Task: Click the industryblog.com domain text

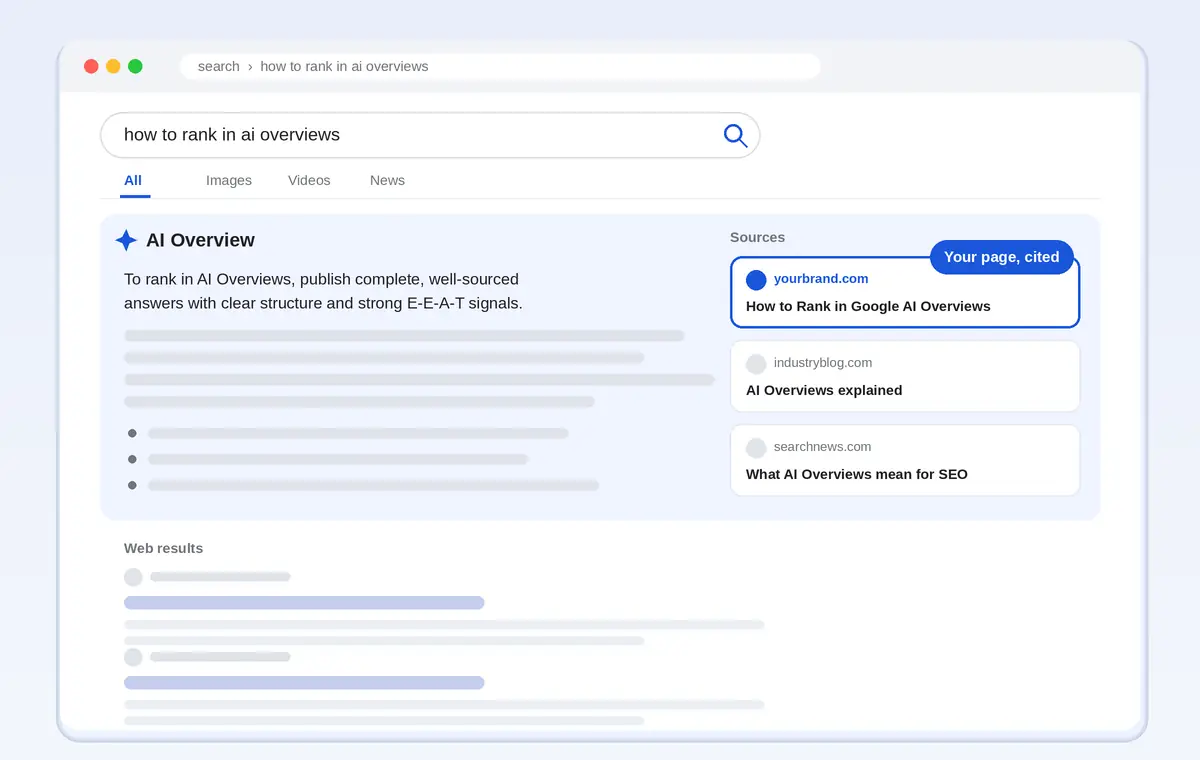Action: point(823,363)
